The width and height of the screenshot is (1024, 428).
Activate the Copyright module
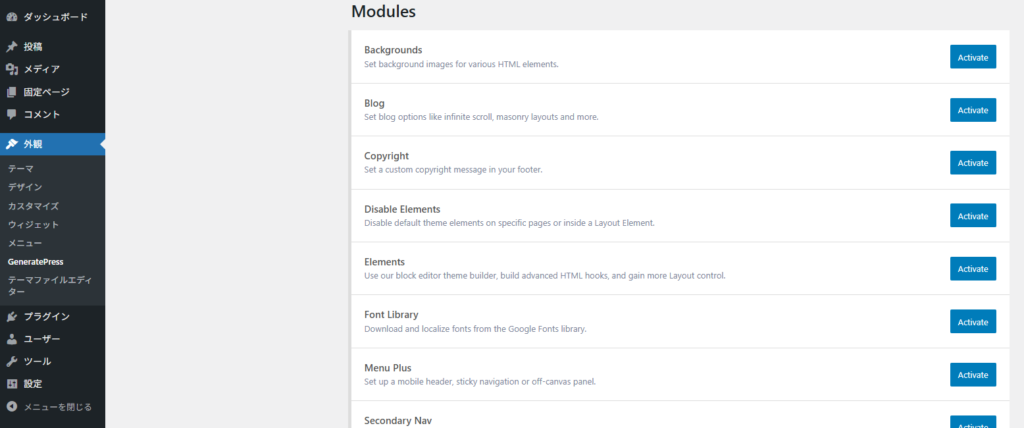coord(972,163)
